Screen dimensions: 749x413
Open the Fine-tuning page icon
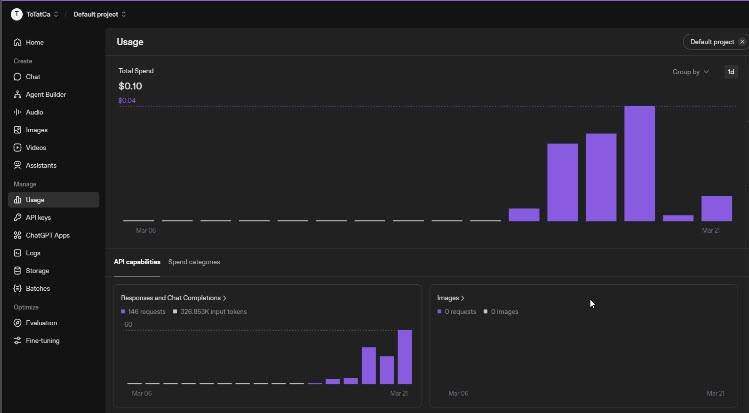(x=18, y=341)
